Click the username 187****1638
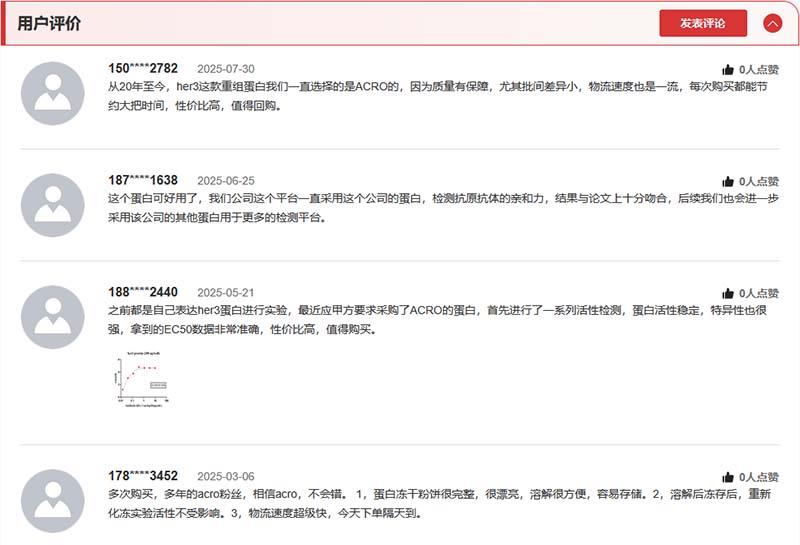Screen dimensions: 800x545 pos(143,181)
